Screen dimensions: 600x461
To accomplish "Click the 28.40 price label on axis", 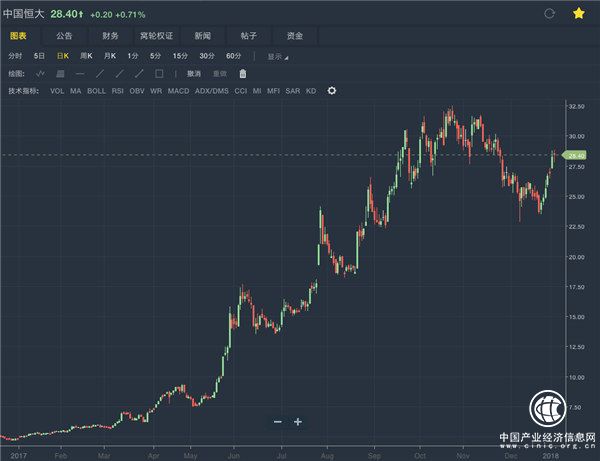I will pos(575,155).
